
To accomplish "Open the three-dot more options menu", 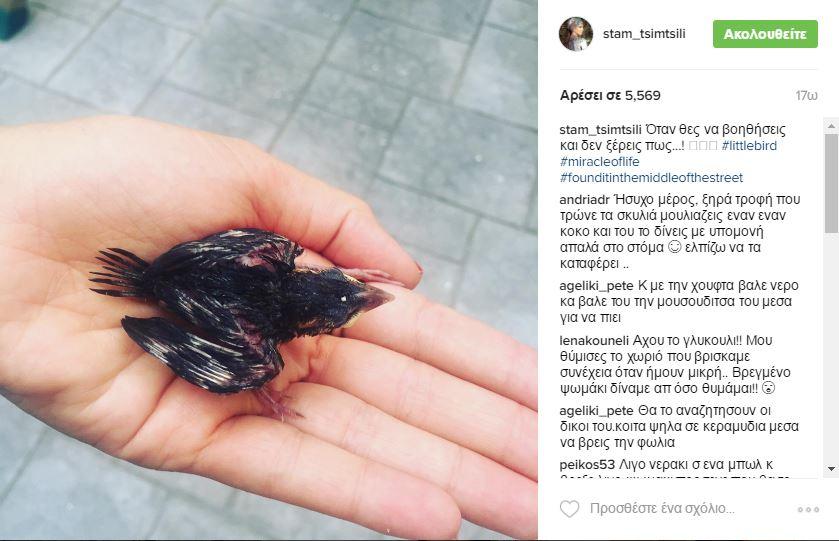I will coord(808,509).
